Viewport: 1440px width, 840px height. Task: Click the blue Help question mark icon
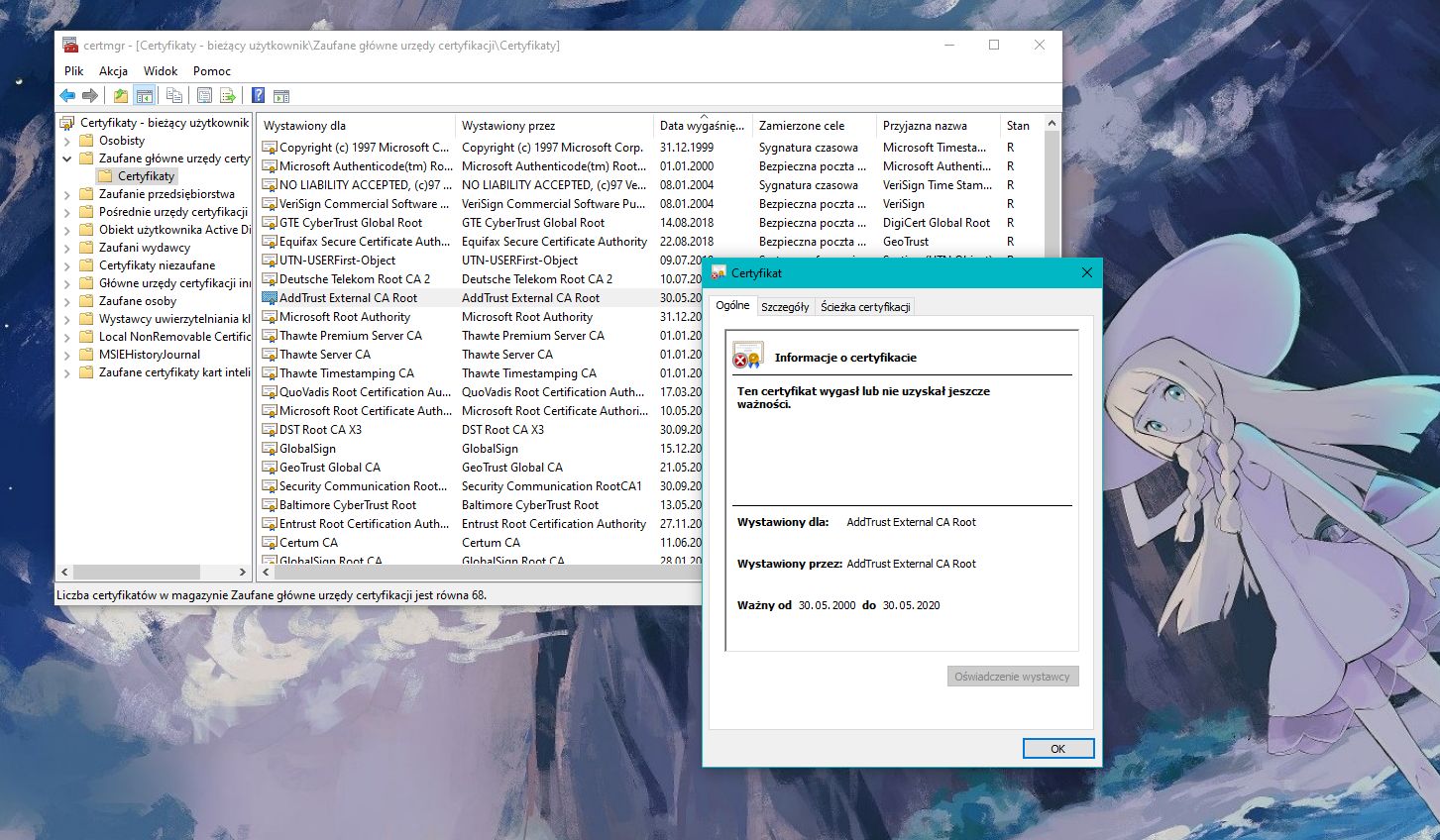coord(258,96)
